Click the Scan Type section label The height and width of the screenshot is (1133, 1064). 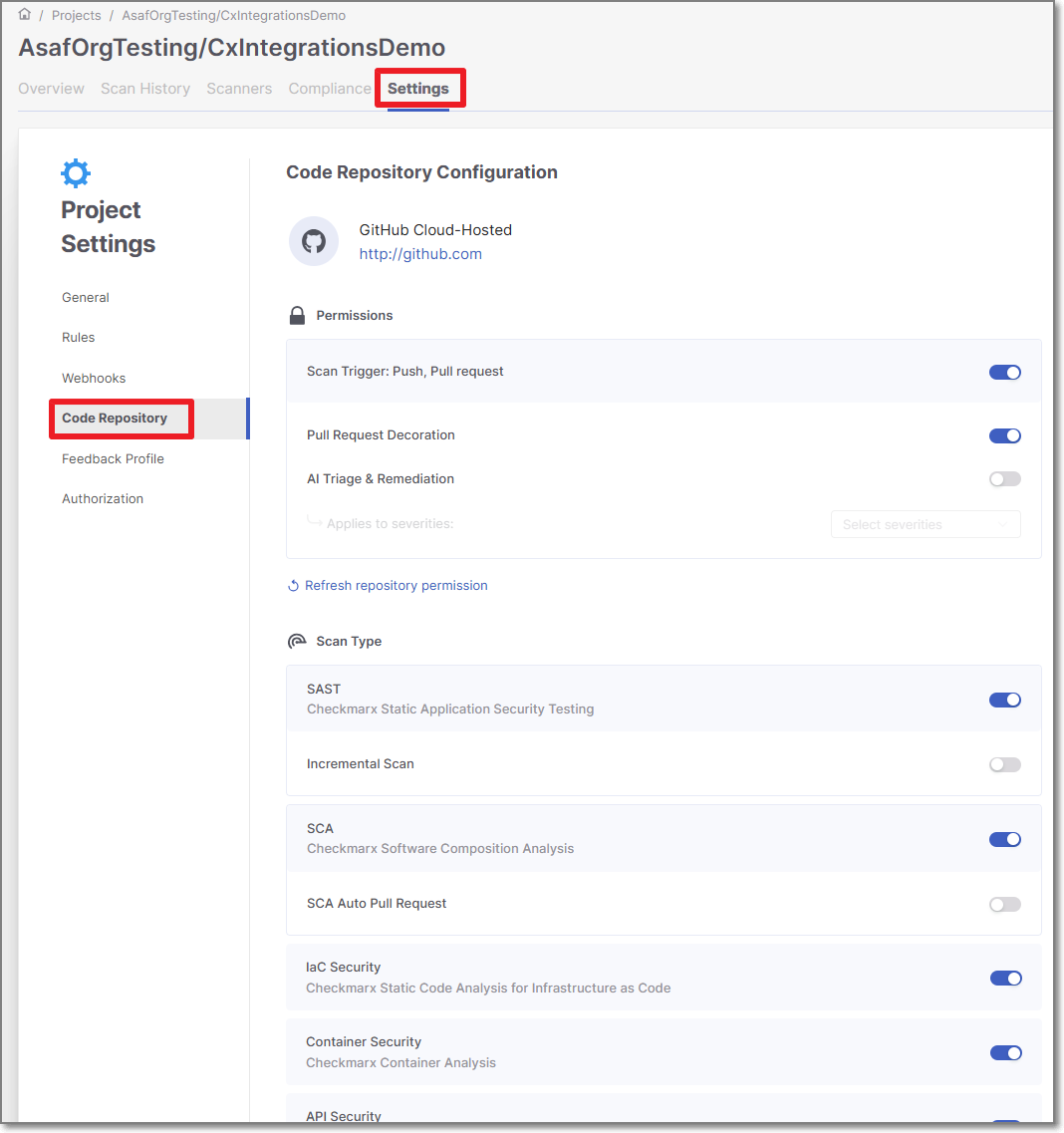tap(349, 642)
